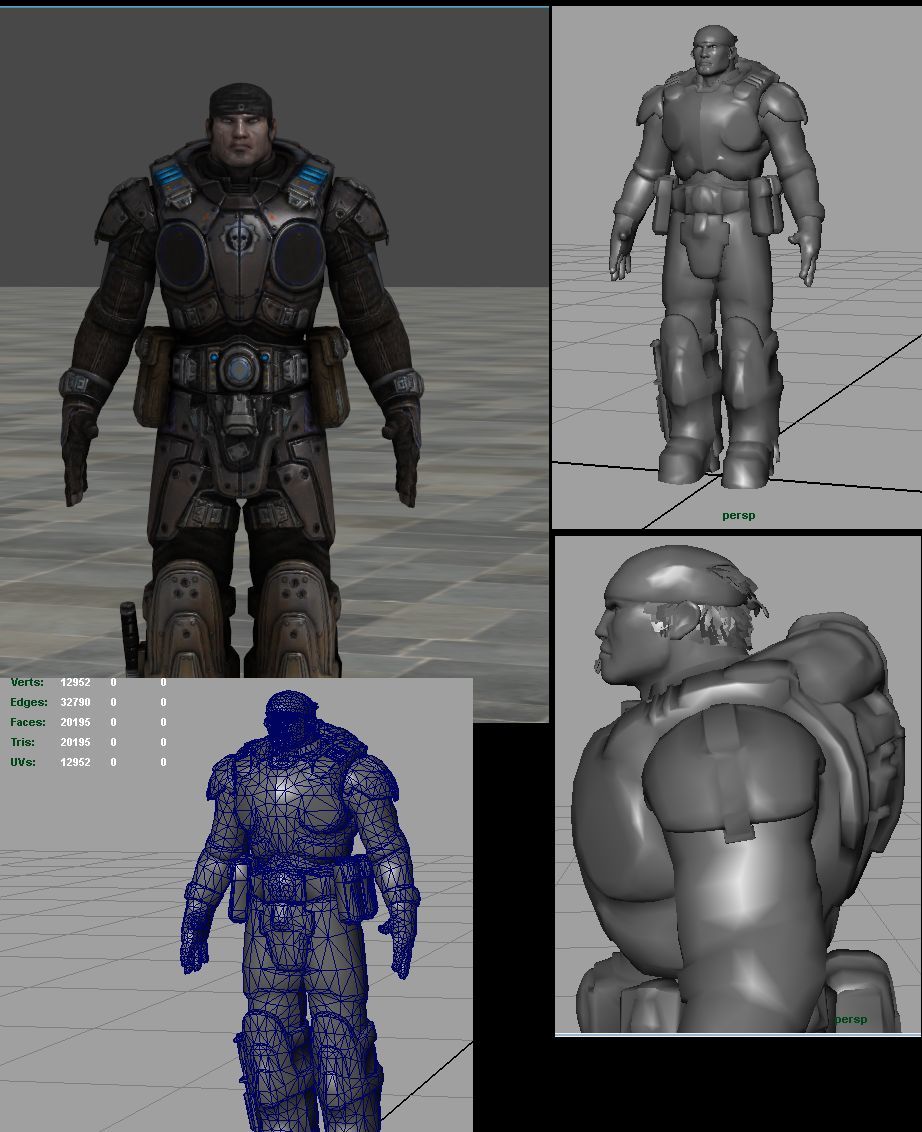The width and height of the screenshot is (922, 1132).
Task: Click the black bandana on the textured character
Action: click(x=240, y=98)
